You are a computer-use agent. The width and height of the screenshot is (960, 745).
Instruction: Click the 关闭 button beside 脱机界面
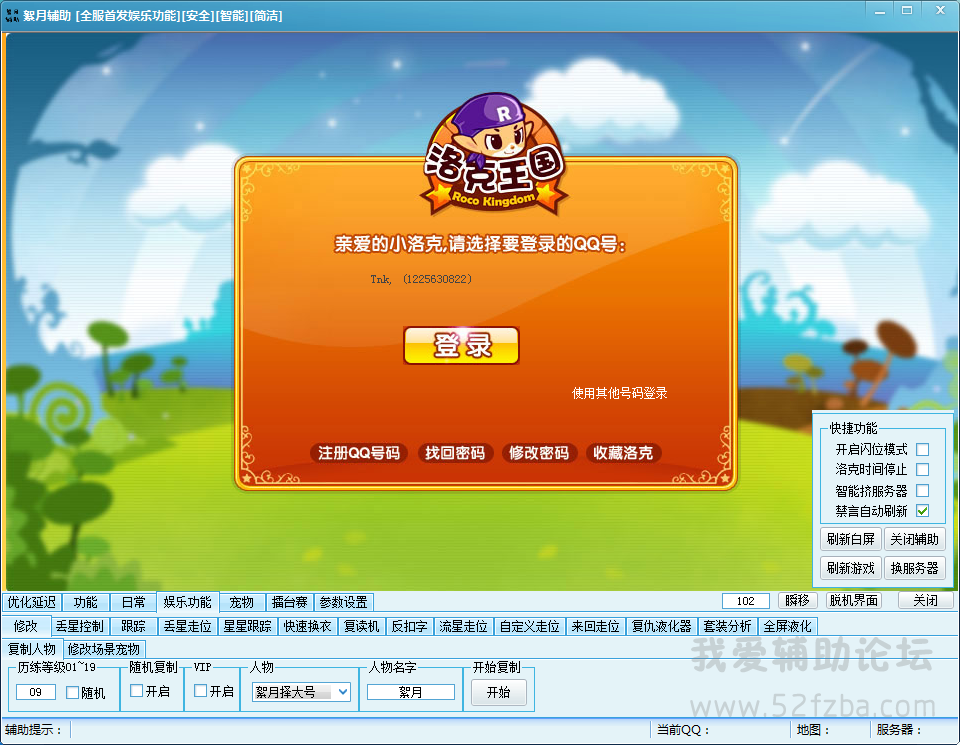point(925,601)
